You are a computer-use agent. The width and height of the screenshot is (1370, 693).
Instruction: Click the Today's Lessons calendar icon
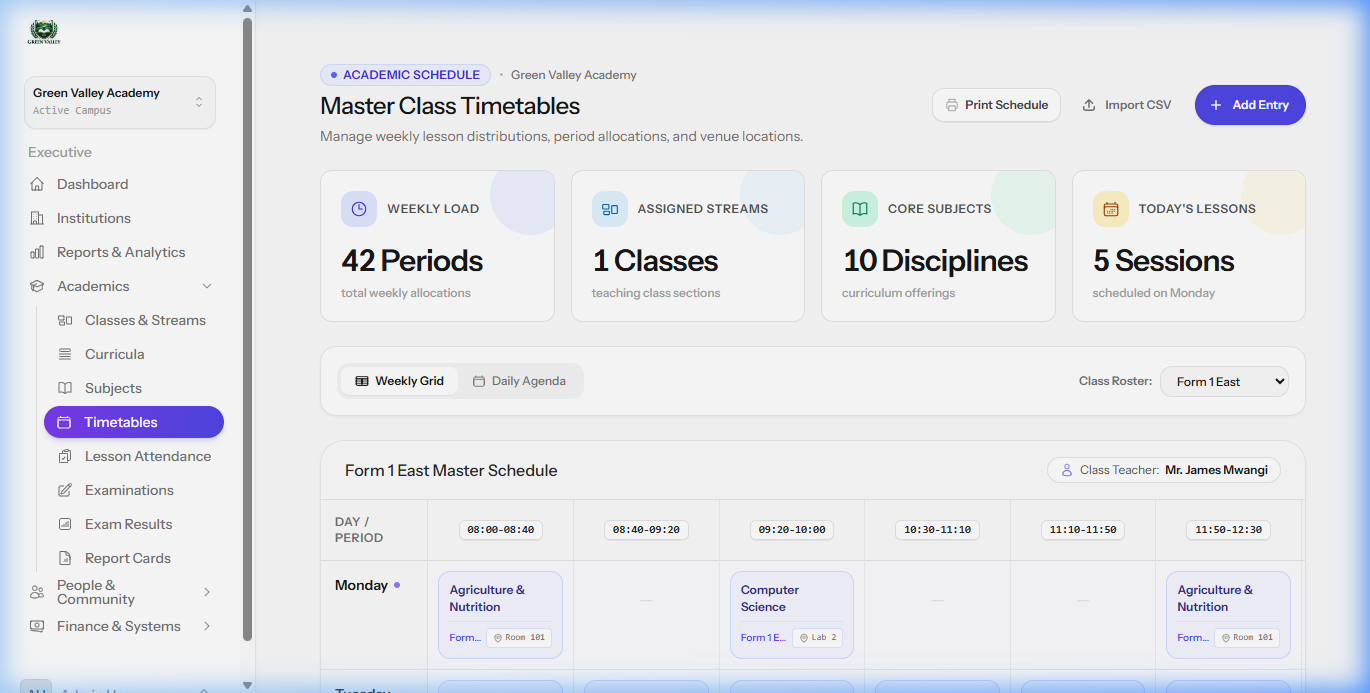pos(1111,209)
